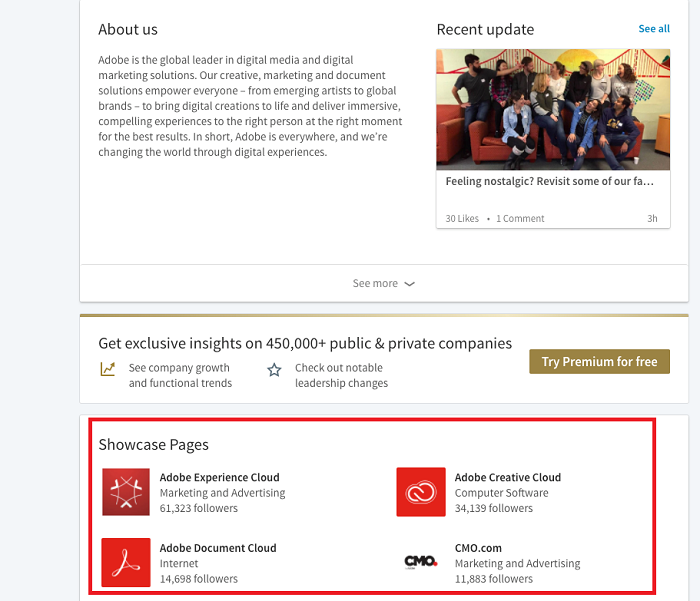700x601 pixels.
Task: View the 1 Comment link
Action: (520, 218)
